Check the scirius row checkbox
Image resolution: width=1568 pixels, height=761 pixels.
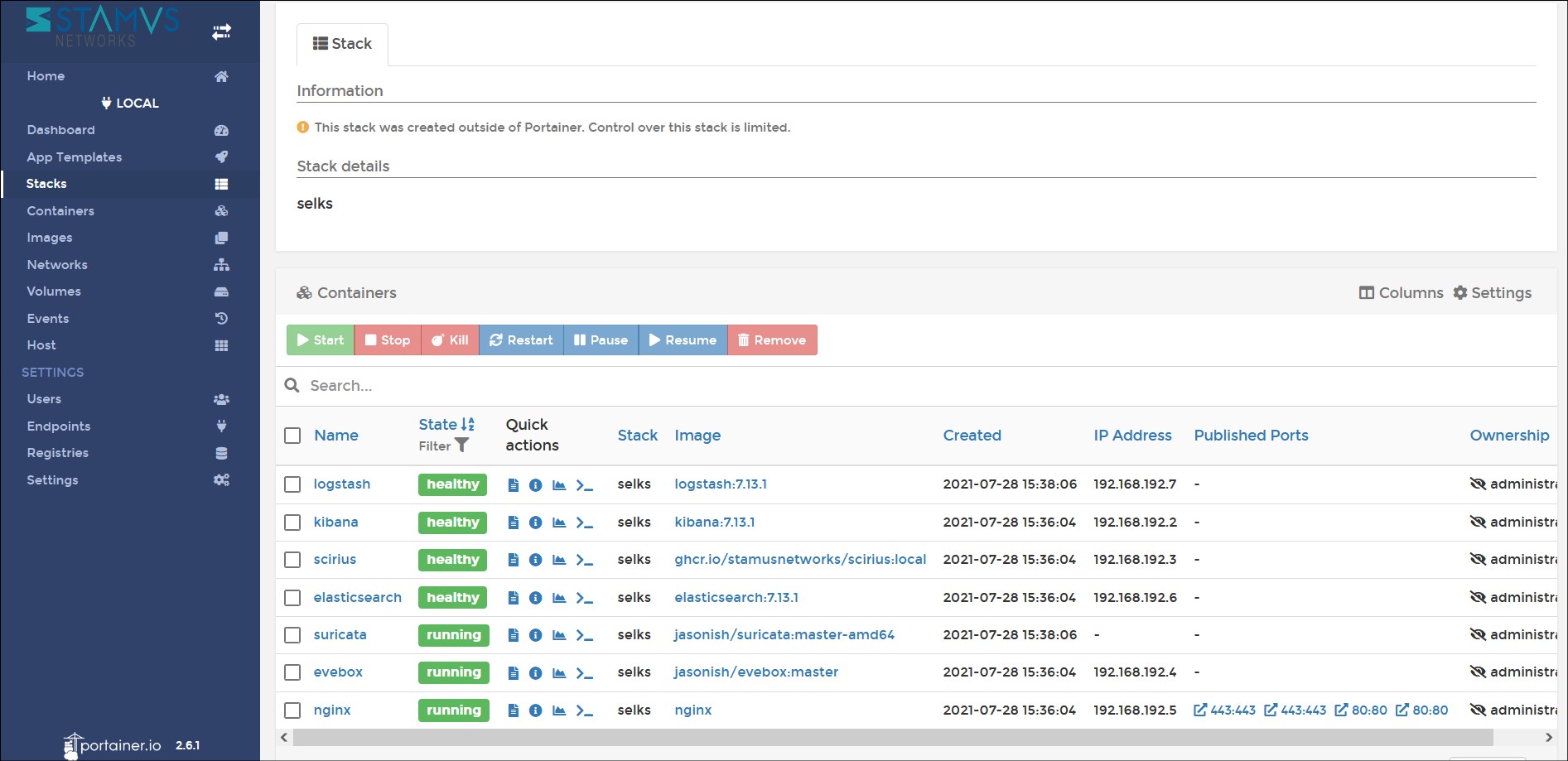pyautogui.click(x=292, y=560)
